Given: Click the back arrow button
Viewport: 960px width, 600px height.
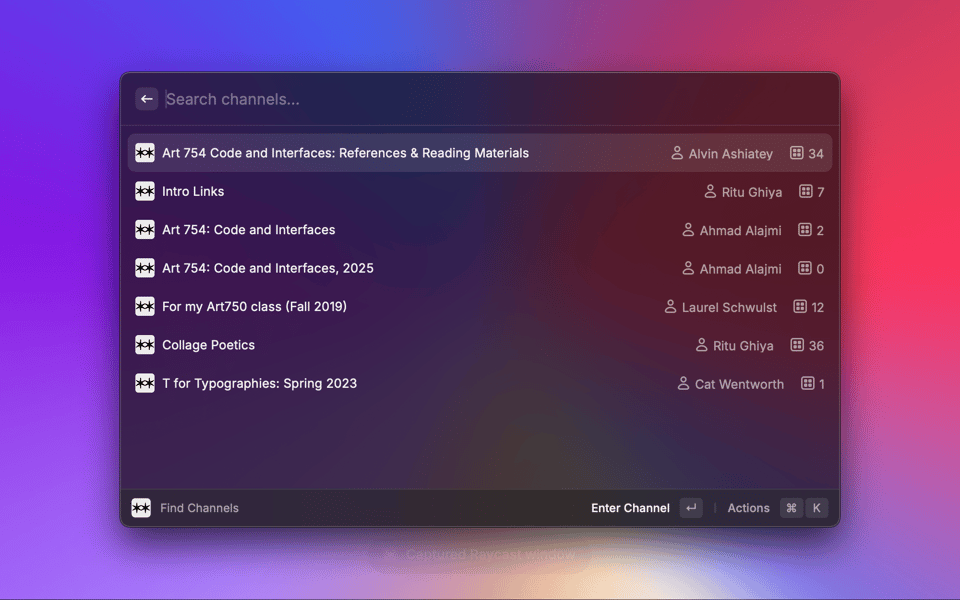Looking at the screenshot, I should pos(147,99).
